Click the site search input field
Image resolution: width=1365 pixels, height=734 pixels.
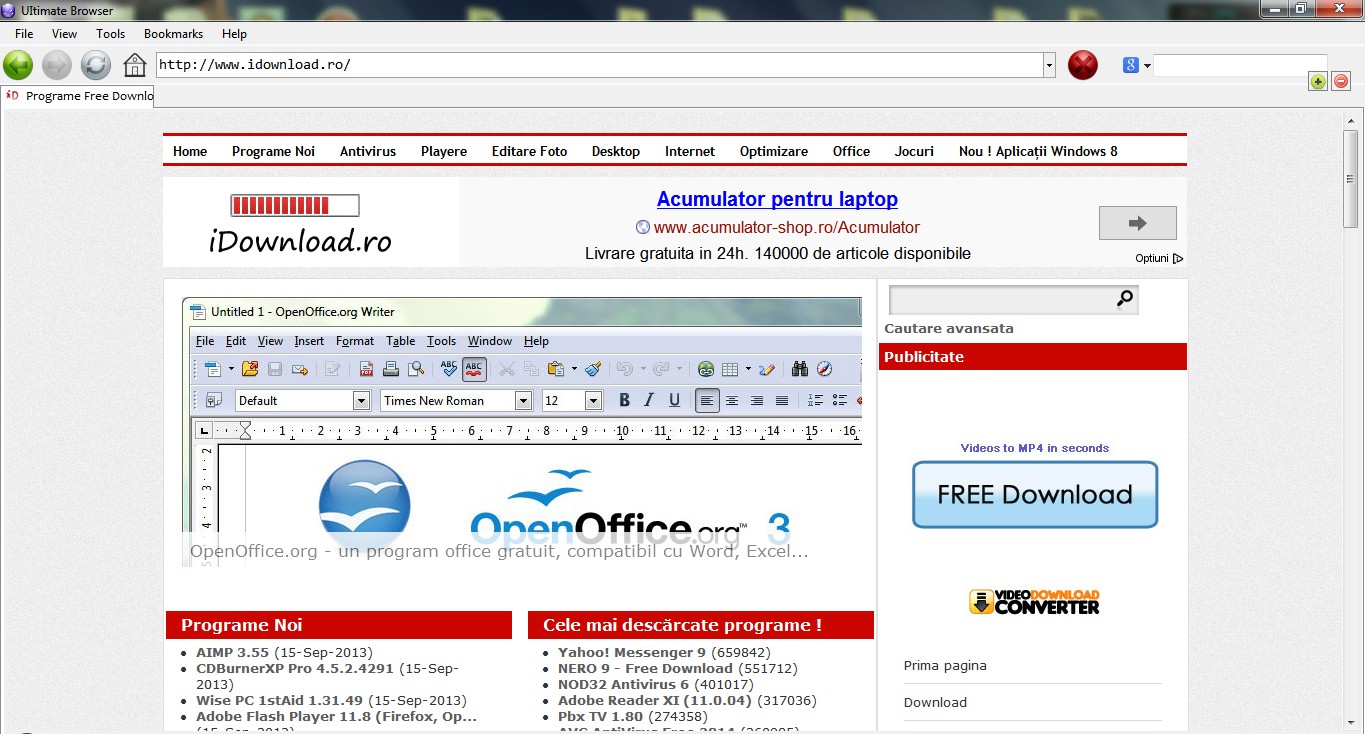click(x=1001, y=299)
